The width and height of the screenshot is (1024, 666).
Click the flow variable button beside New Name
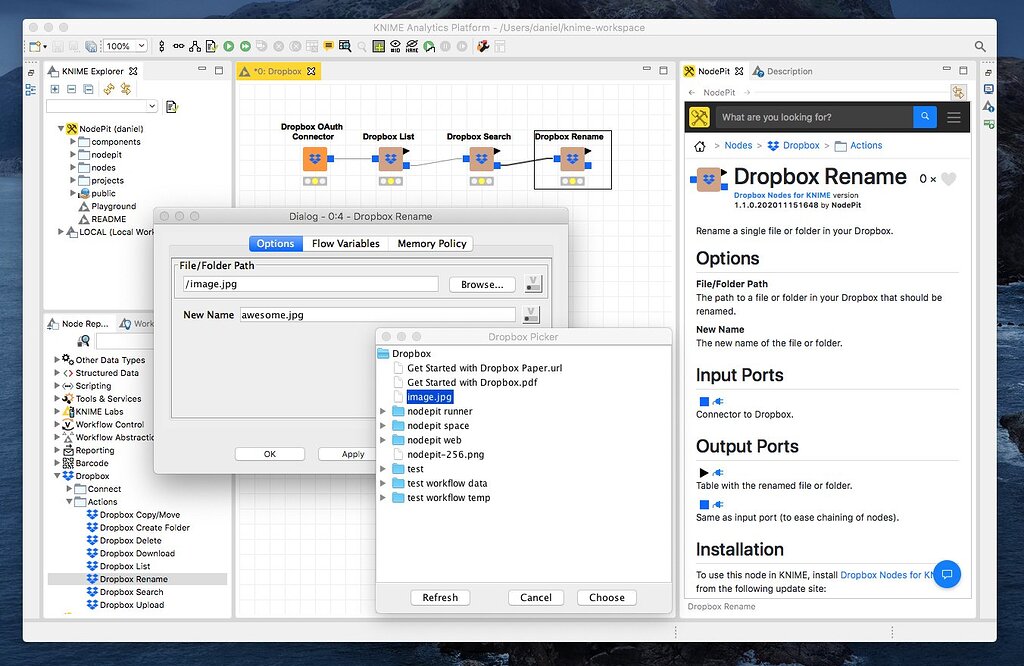532,314
